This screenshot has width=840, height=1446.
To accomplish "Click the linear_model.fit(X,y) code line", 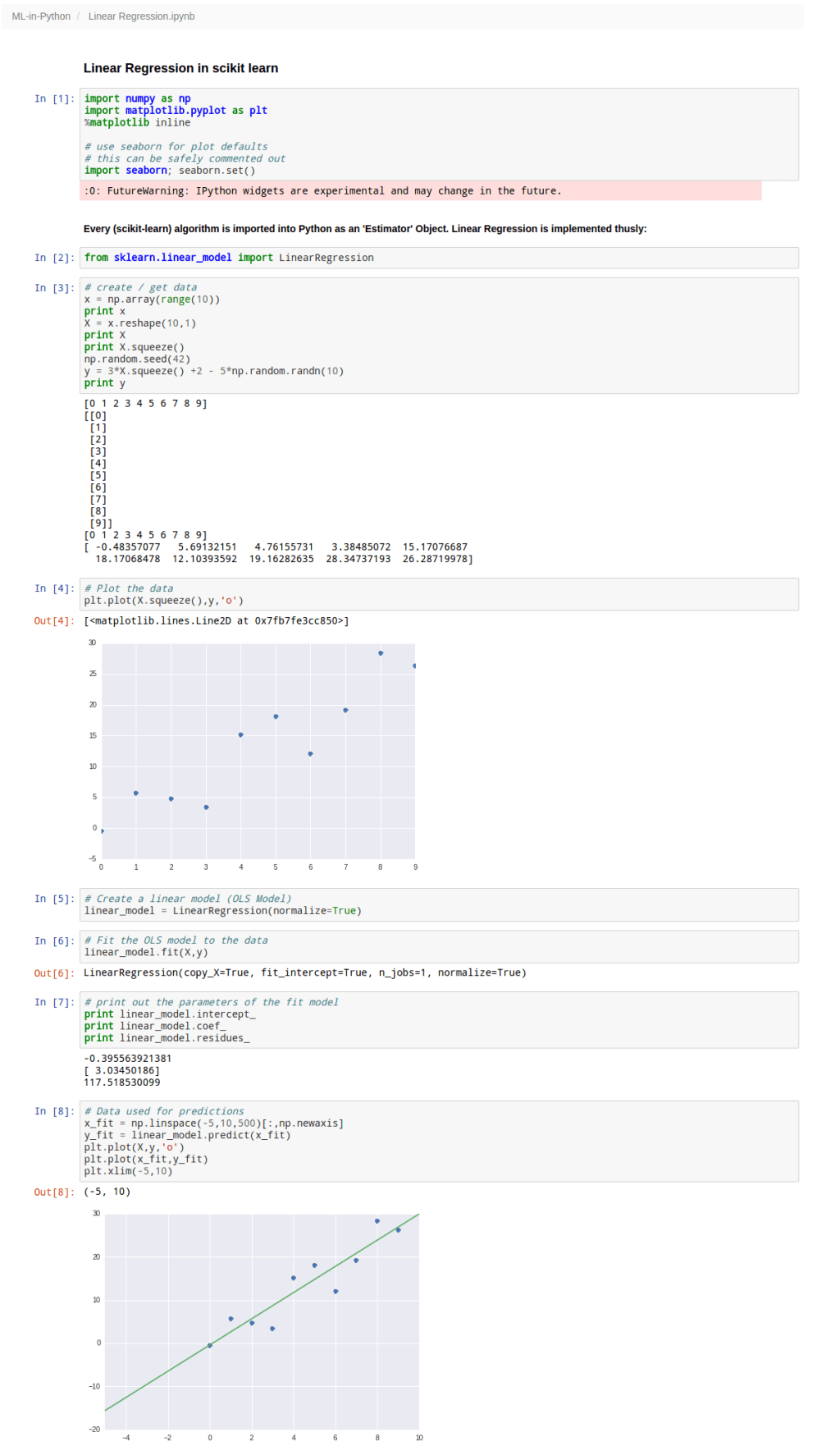I will click(x=146, y=953).
